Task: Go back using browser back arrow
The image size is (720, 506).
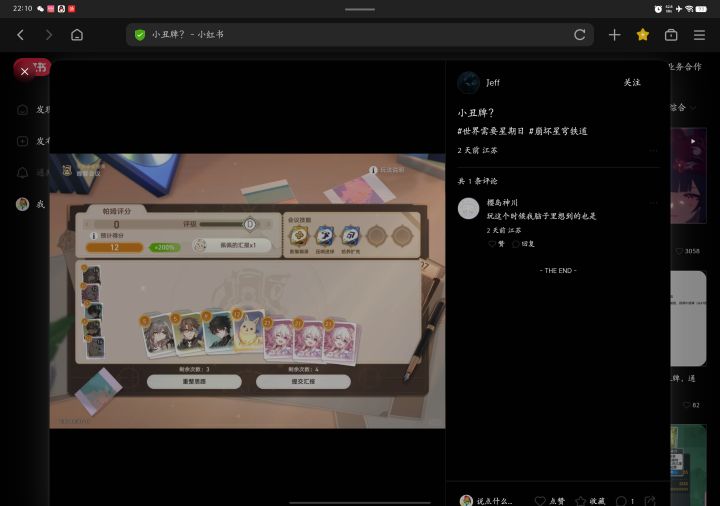Action: pyautogui.click(x=20, y=35)
